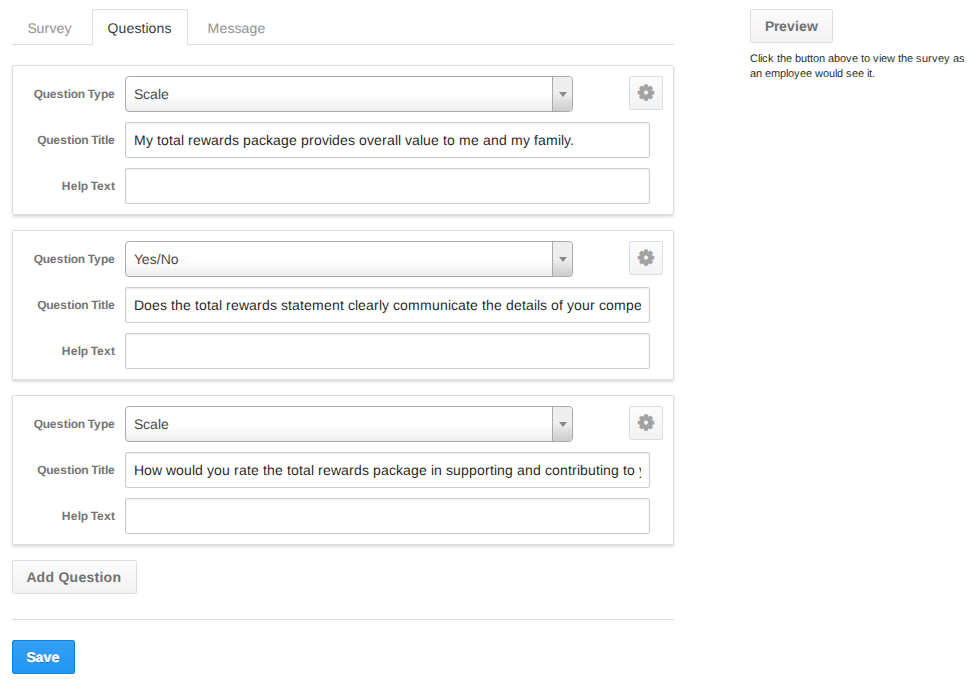Open settings gear for the Yes/No question

click(646, 258)
